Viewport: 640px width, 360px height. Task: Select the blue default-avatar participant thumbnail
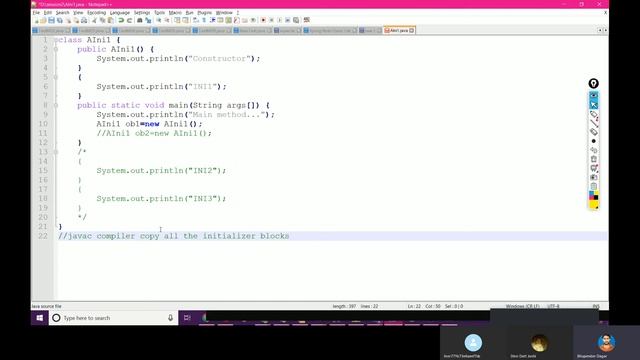point(473,342)
